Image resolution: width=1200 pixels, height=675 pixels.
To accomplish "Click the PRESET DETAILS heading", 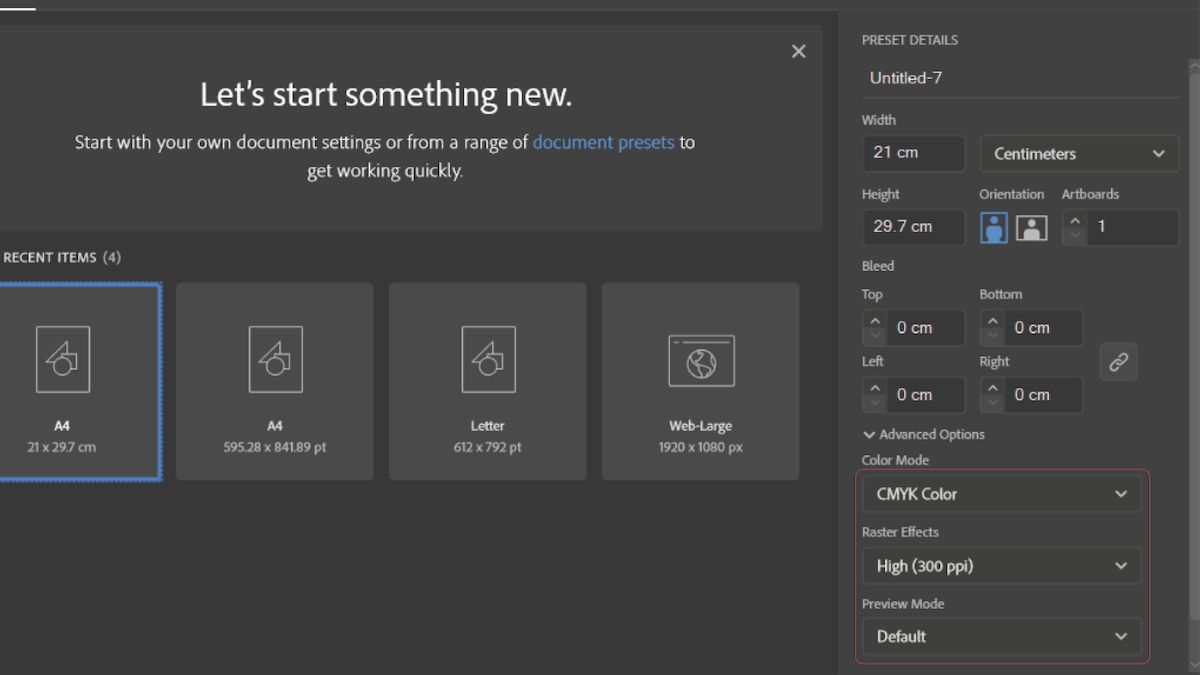I will click(910, 40).
